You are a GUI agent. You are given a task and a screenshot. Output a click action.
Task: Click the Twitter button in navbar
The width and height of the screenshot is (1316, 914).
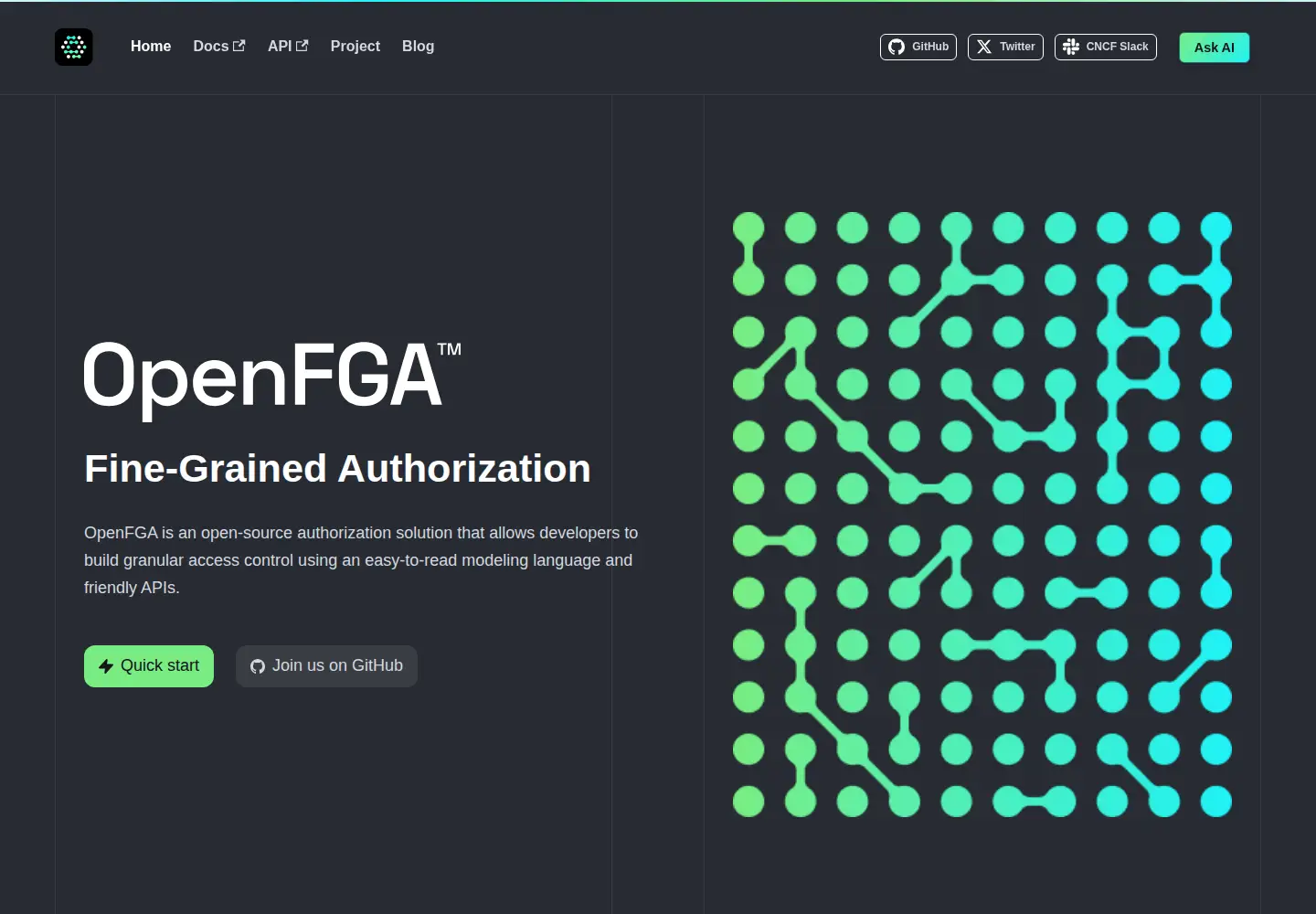[x=1005, y=47]
